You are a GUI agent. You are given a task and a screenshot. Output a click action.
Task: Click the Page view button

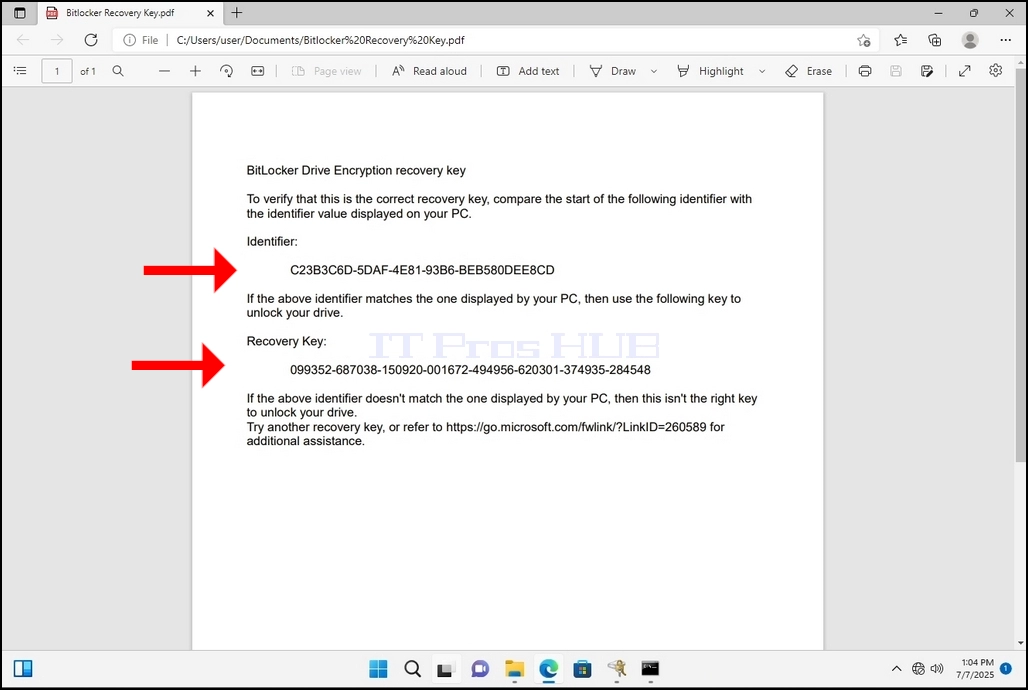[x=326, y=71]
